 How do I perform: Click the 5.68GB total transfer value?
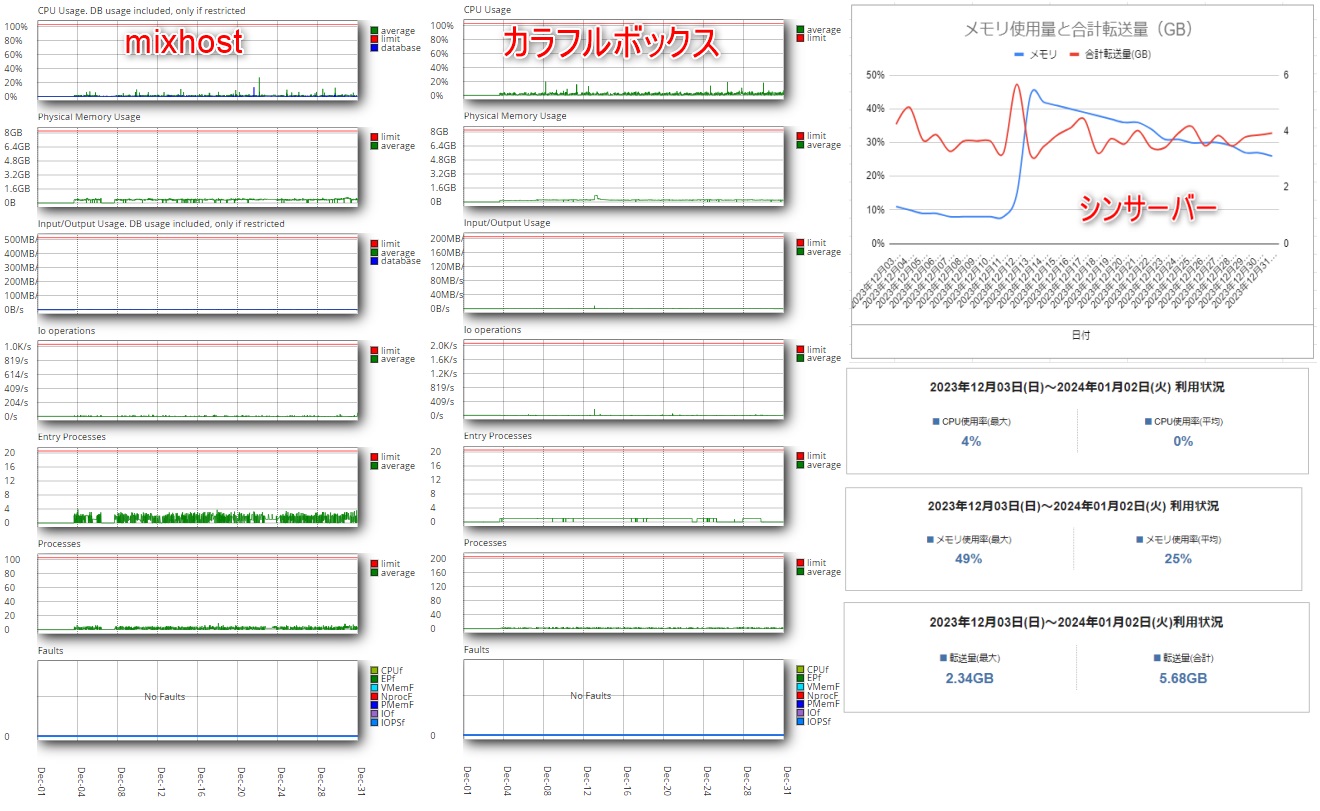click(x=1182, y=679)
